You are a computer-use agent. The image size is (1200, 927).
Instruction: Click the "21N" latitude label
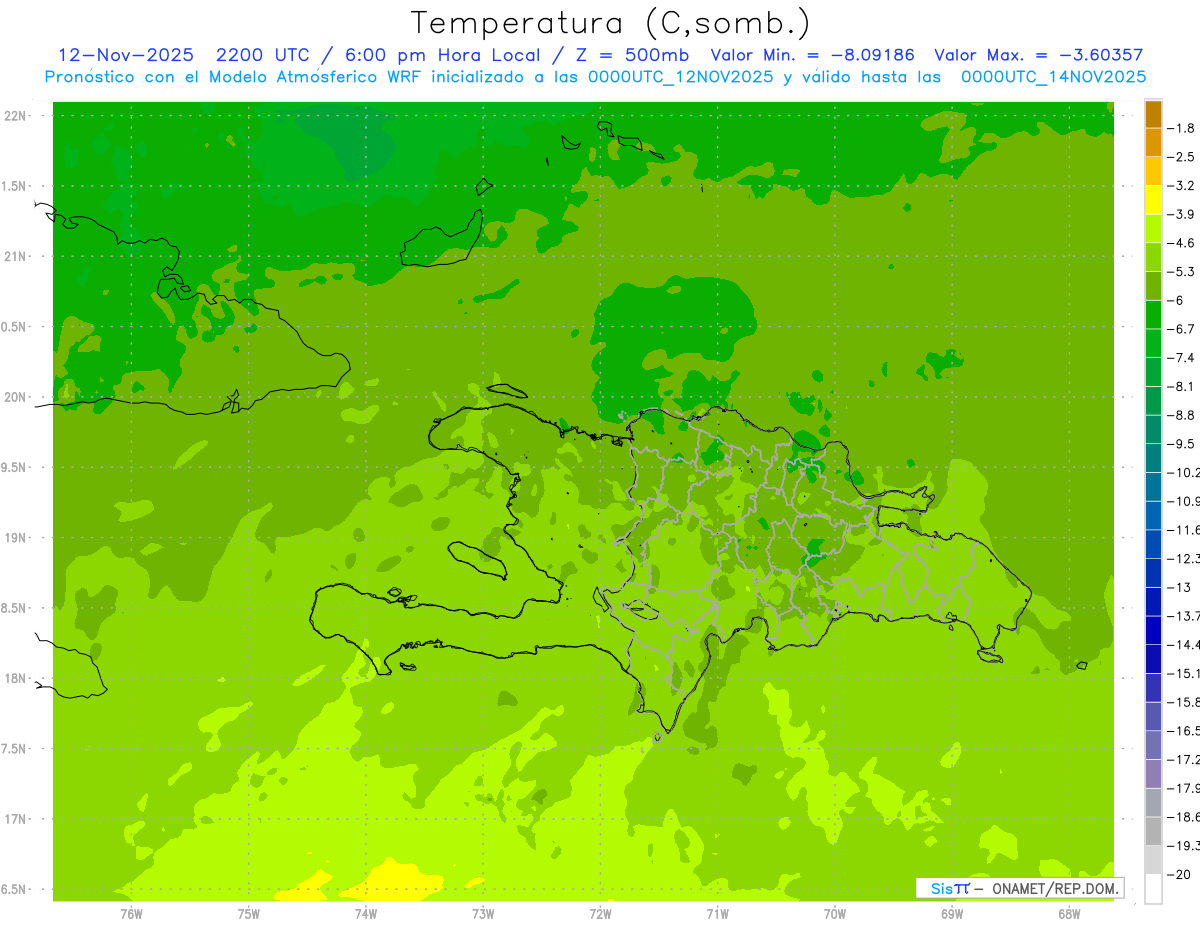click(x=15, y=256)
